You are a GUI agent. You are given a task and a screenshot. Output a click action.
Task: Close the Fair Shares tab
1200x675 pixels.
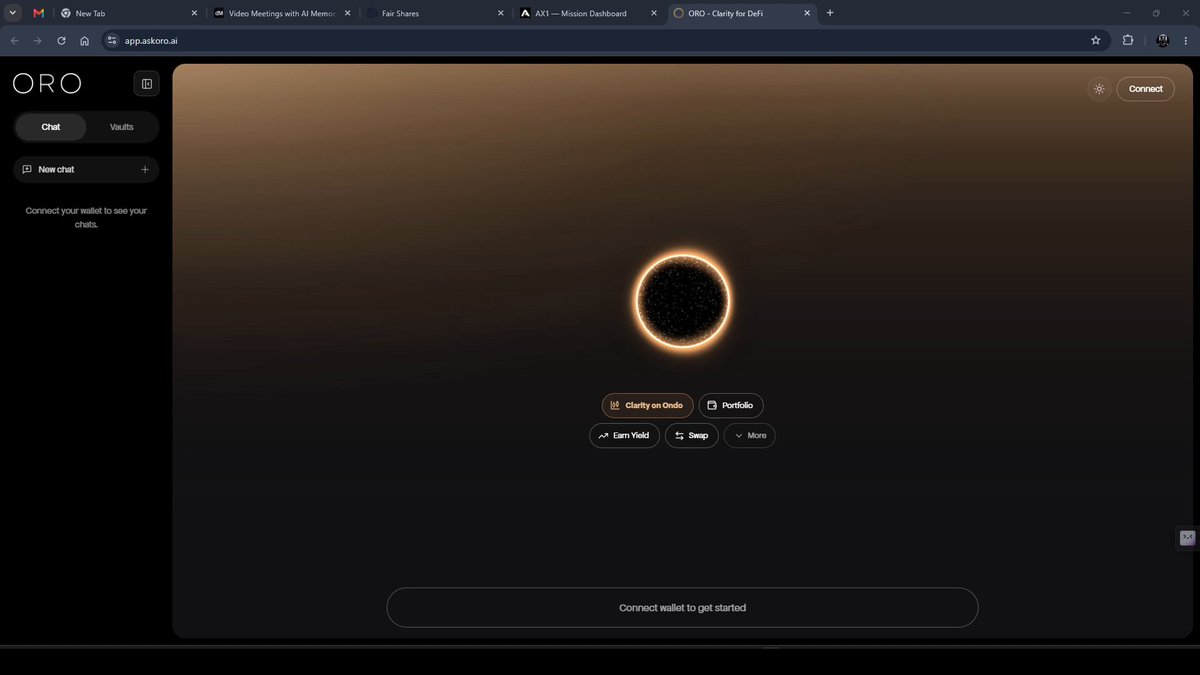[501, 13]
